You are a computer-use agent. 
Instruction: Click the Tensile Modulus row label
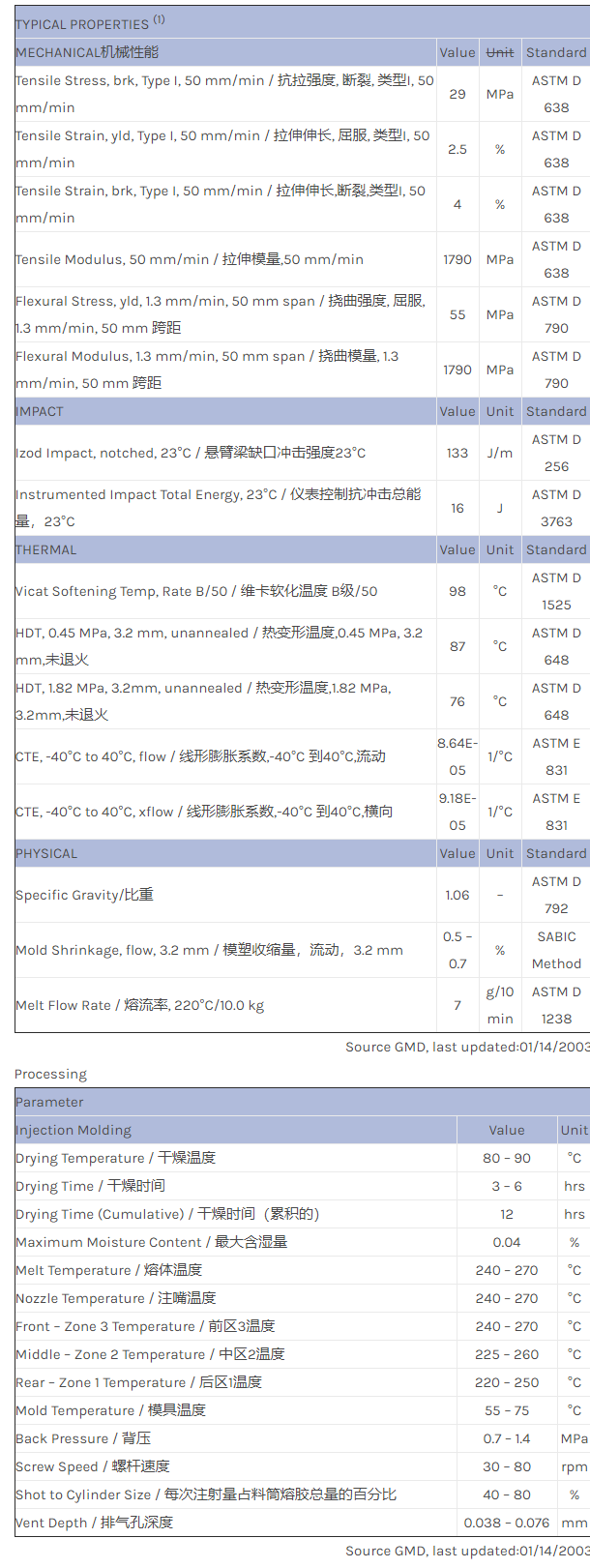190,259
